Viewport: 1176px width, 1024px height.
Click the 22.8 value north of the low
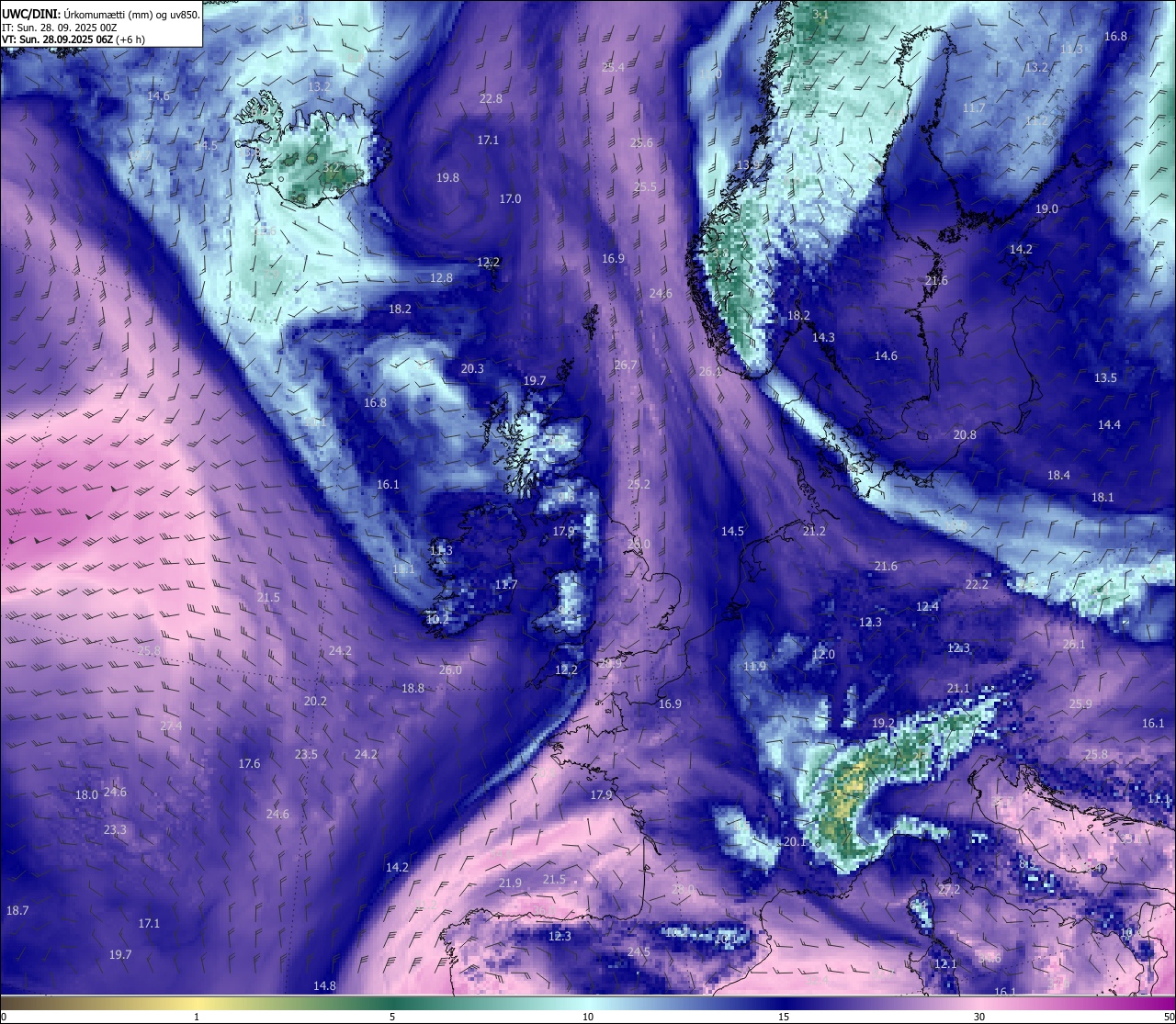coord(491,99)
